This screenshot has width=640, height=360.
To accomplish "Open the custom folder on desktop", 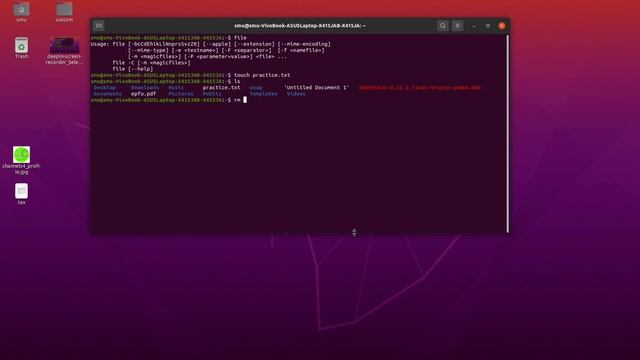I will coord(64,11).
